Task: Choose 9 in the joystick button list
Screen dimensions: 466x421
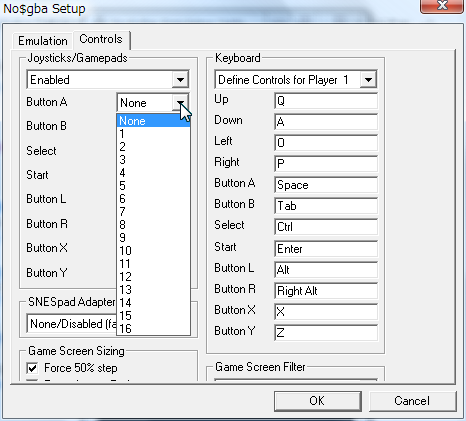Action: coord(153,238)
